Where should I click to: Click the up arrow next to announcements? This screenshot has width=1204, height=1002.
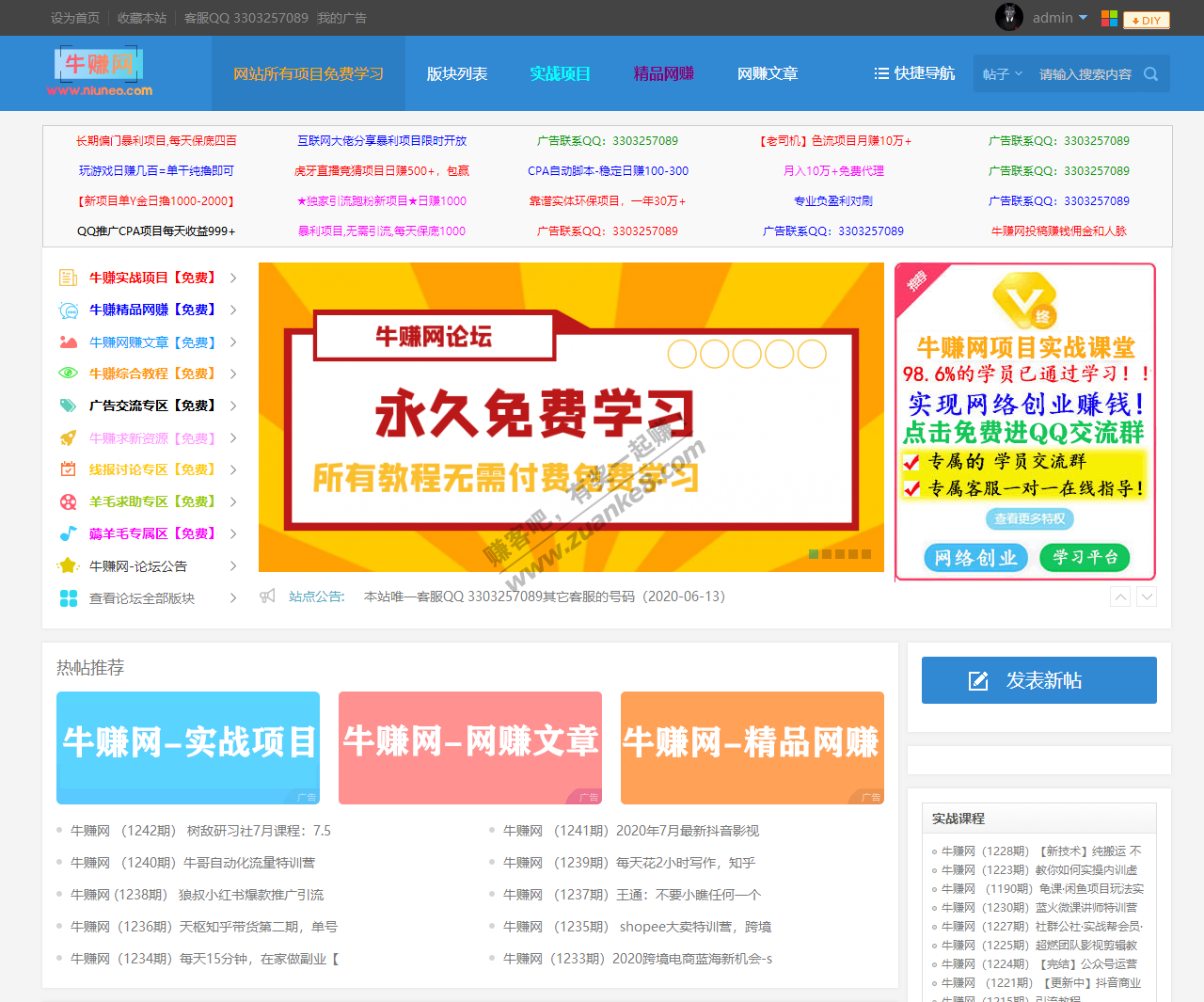(x=1120, y=596)
